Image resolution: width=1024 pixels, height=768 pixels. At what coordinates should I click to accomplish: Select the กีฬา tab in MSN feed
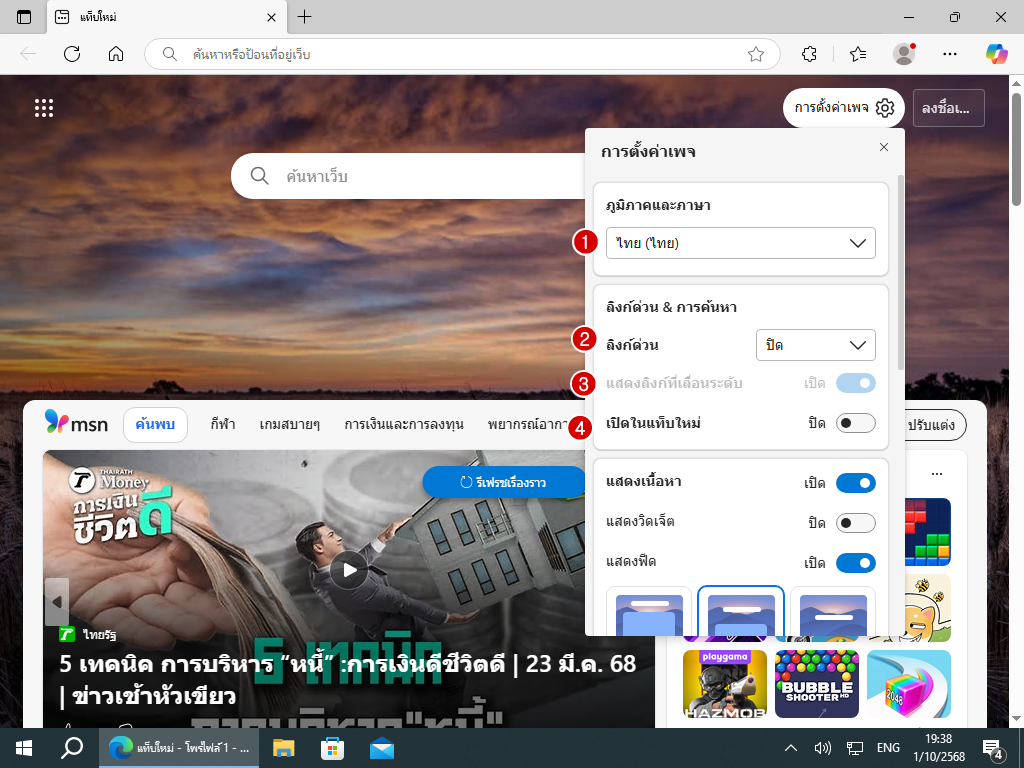click(223, 424)
